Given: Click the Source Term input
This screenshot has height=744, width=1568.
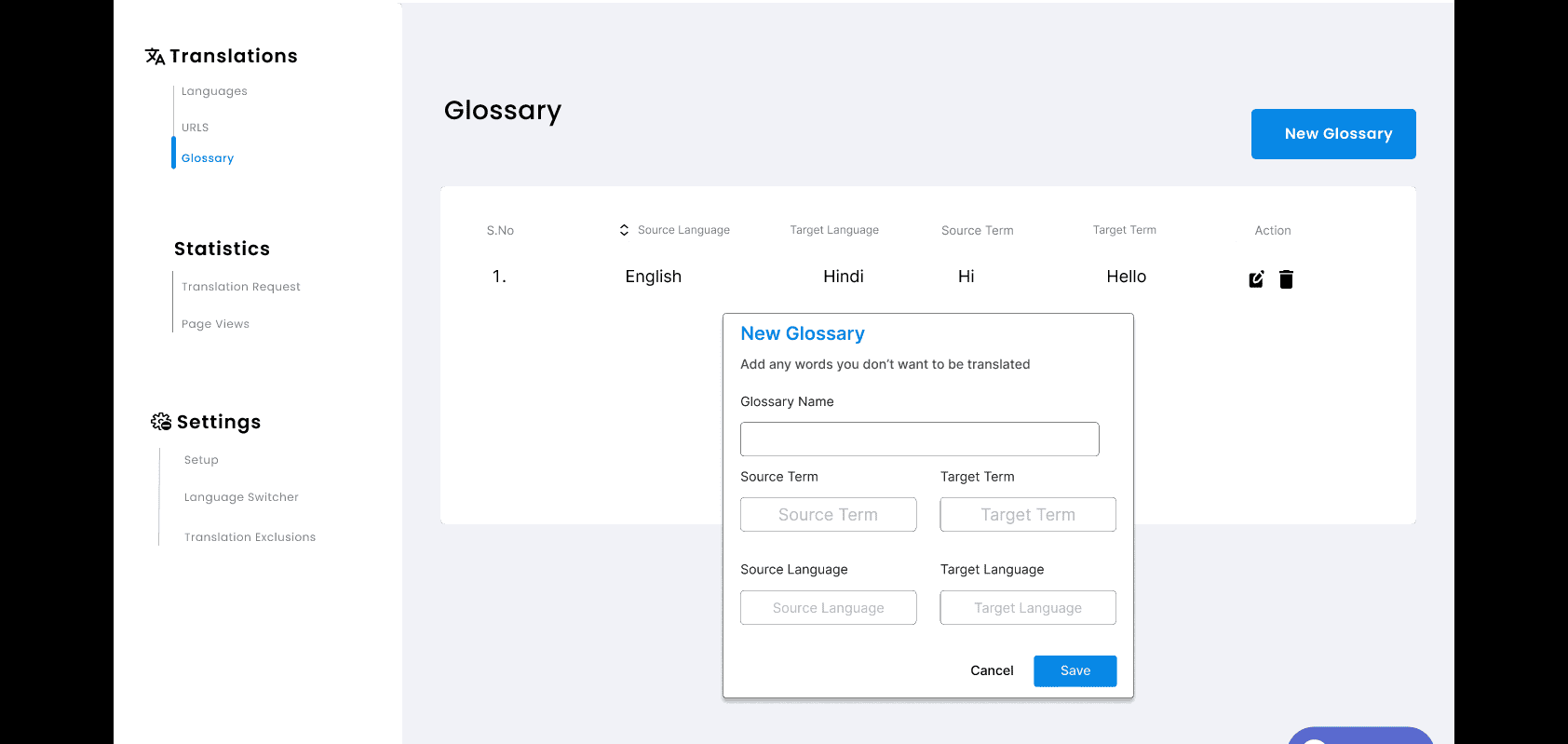Looking at the screenshot, I should (828, 514).
